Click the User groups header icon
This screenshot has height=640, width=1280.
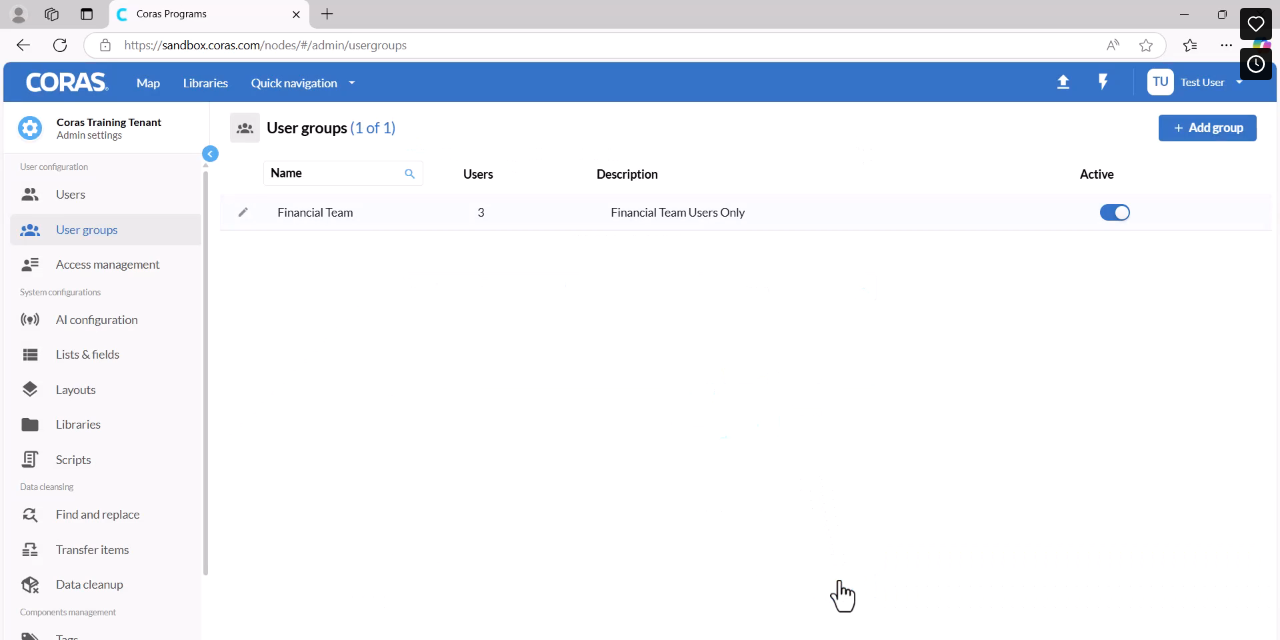245,128
